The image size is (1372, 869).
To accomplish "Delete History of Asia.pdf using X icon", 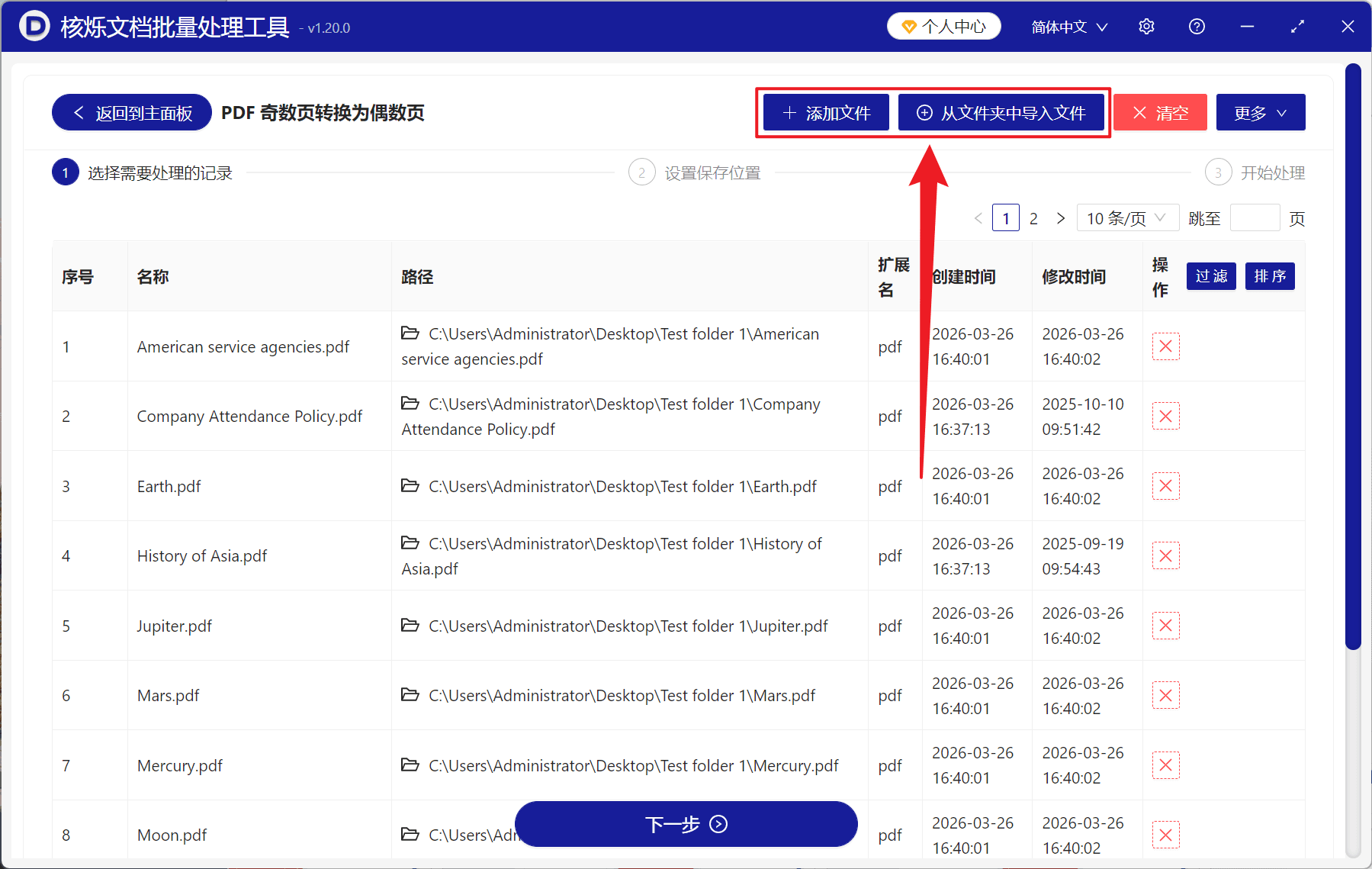I will click(1165, 555).
